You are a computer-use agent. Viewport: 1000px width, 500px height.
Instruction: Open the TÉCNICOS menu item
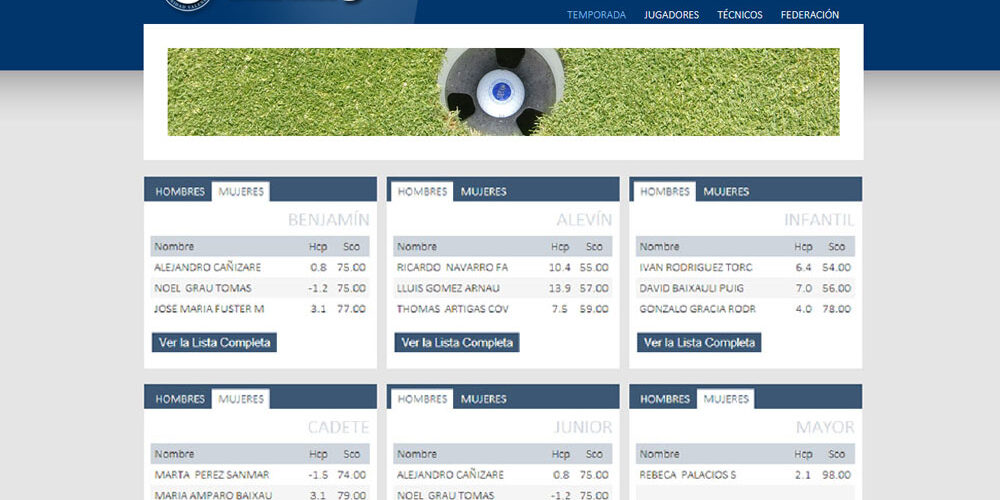(739, 15)
